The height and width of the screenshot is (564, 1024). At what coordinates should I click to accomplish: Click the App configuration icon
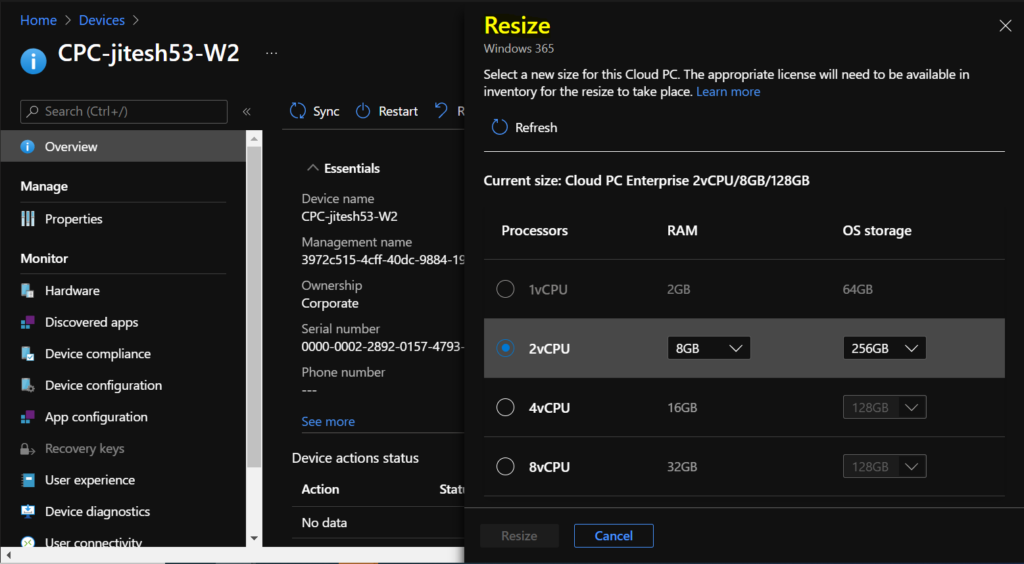tap(27, 417)
